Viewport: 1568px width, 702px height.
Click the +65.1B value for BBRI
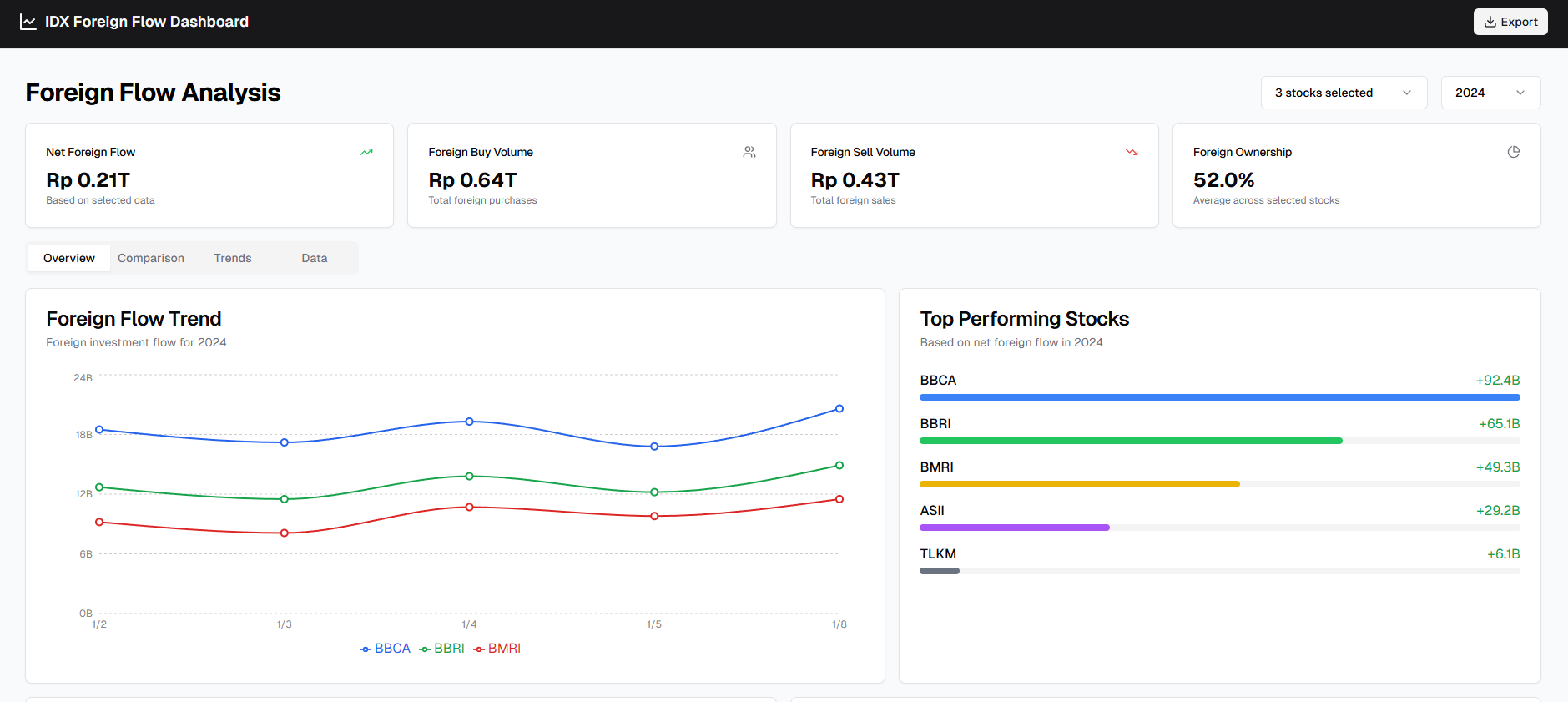coord(1500,424)
